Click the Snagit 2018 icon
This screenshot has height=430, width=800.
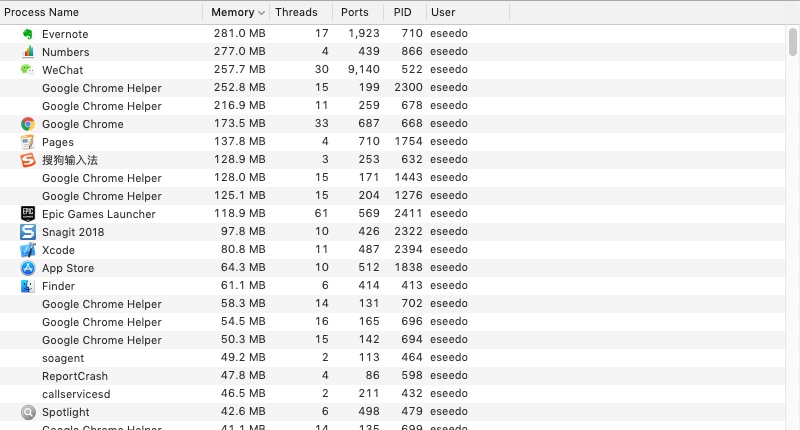click(28, 232)
